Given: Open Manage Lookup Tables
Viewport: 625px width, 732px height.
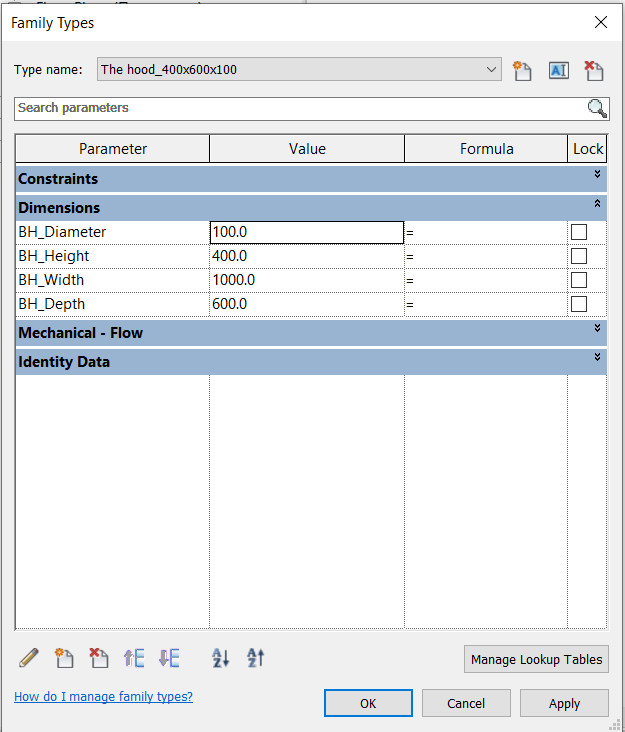Looking at the screenshot, I should 536,659.
